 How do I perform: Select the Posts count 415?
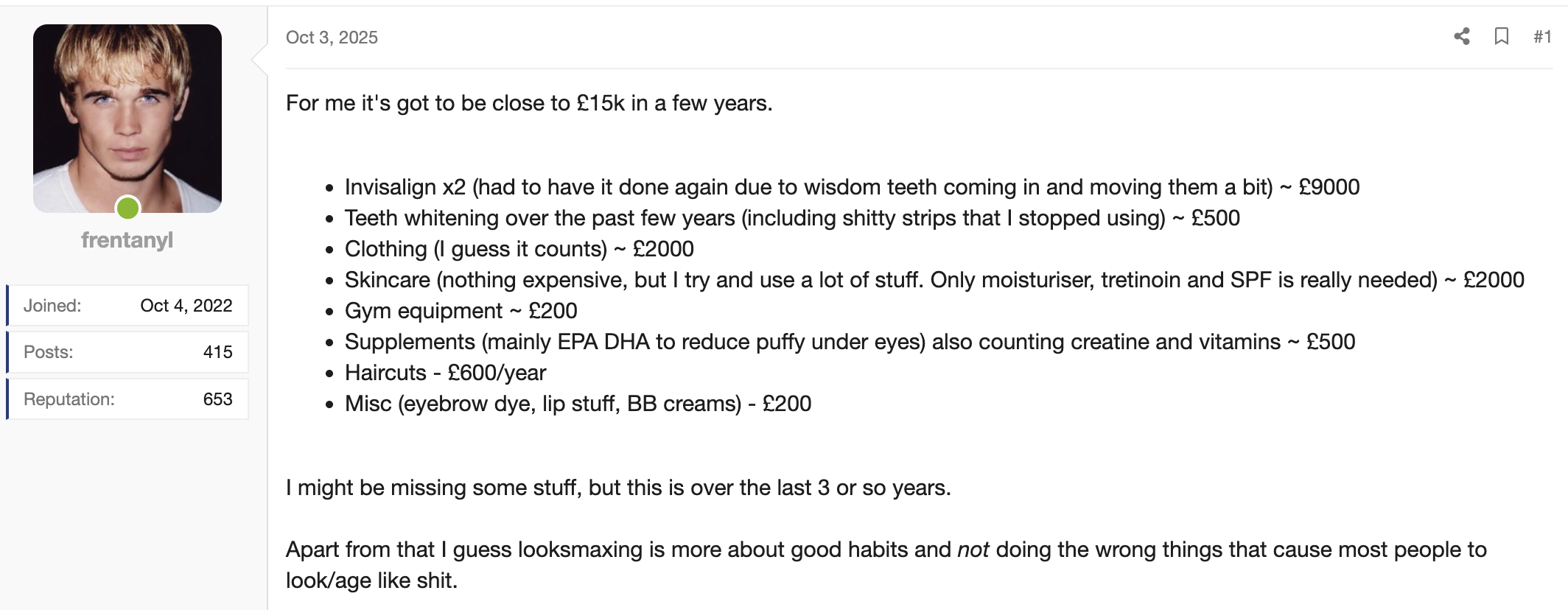click(217, 352)
